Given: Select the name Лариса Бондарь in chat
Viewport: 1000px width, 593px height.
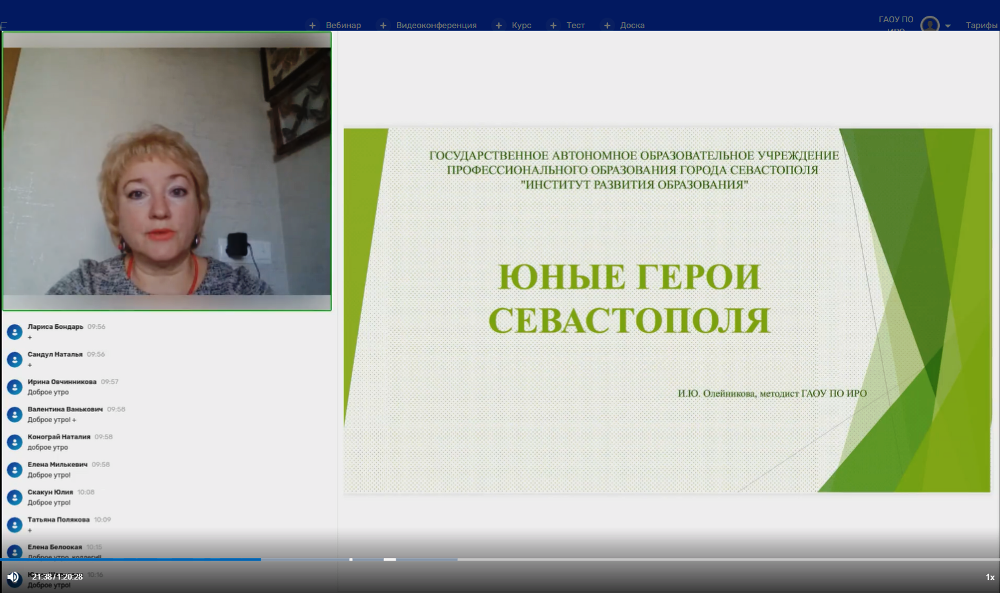Looking at the screenshot, I should pyautogui.click(x=55, y=326).
